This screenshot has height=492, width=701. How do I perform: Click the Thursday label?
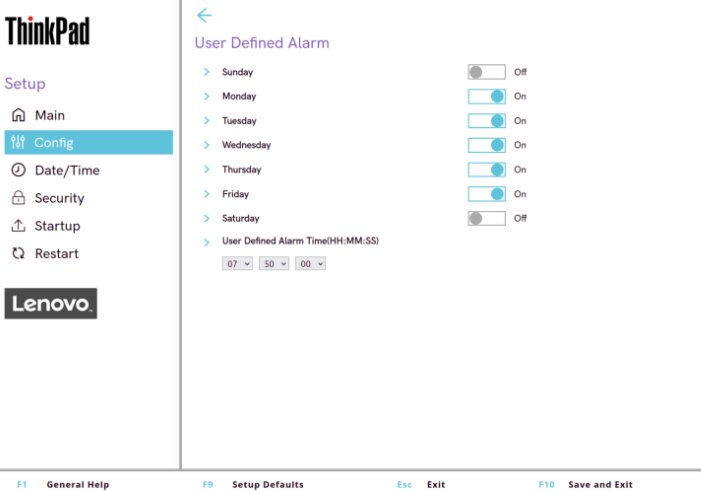point(241,169)
